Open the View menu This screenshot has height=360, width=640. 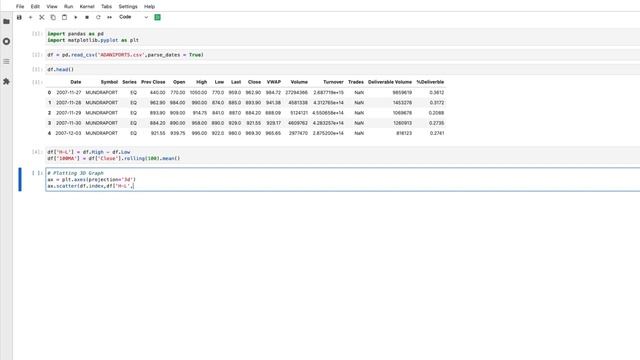tap(52, 7)
